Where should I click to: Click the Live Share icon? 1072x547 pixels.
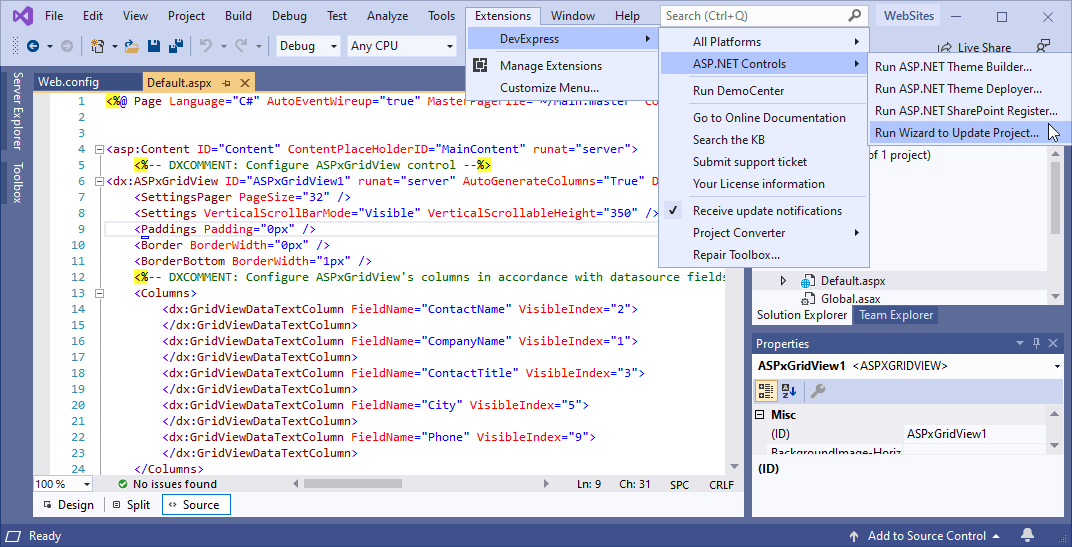click(946, 48)
